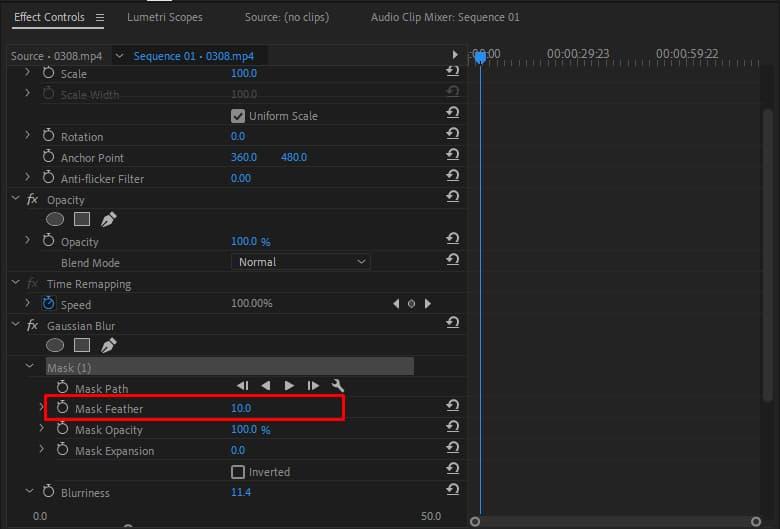
Task: Click the Sequence 01 · 0308.mp4 link
Action: [194, 56]
